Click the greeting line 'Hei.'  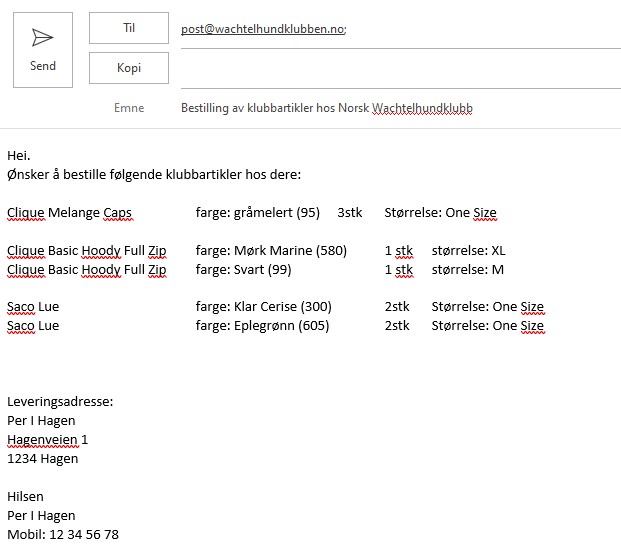[x=19, y=156]
